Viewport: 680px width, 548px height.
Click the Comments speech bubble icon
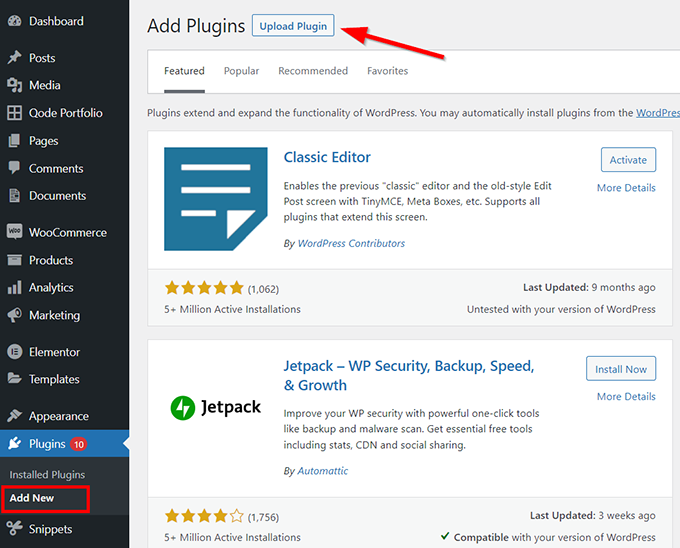pos(14,168)
